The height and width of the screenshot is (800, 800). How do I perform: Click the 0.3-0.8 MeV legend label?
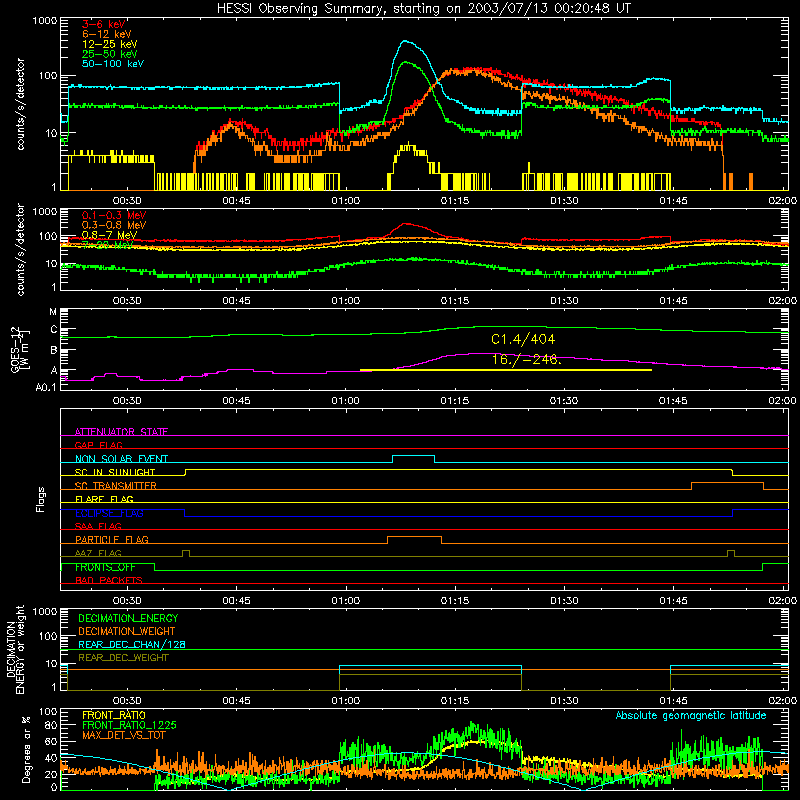point(114,226)
